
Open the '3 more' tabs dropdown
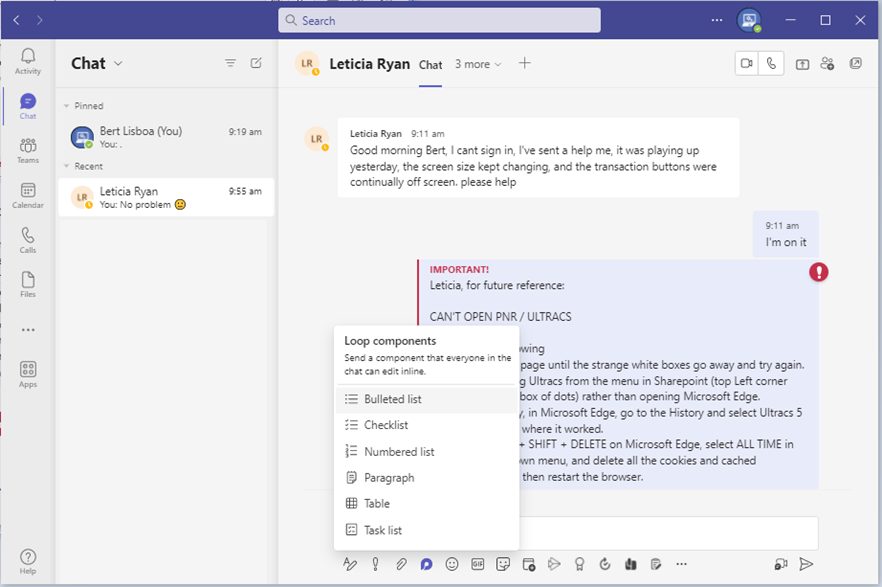click(x=478, y=64)
